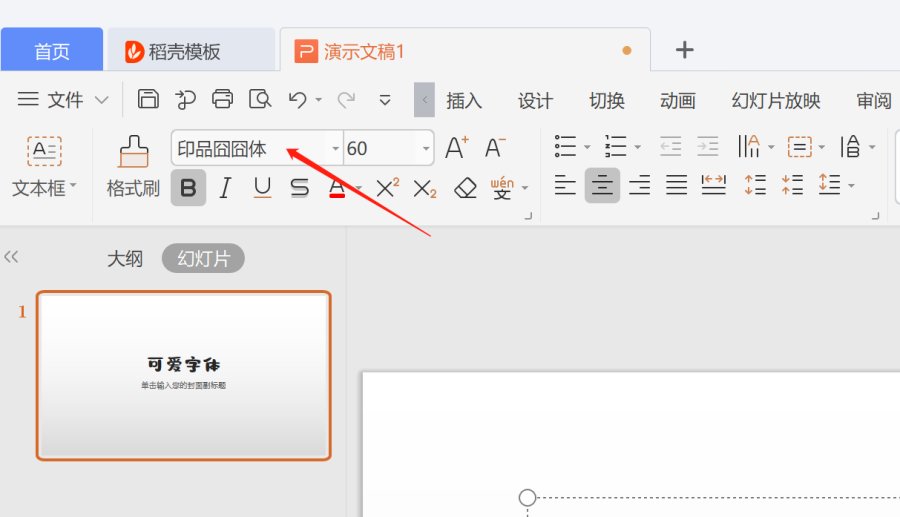
Task: Click the Print icon
Action: [222, 99]
